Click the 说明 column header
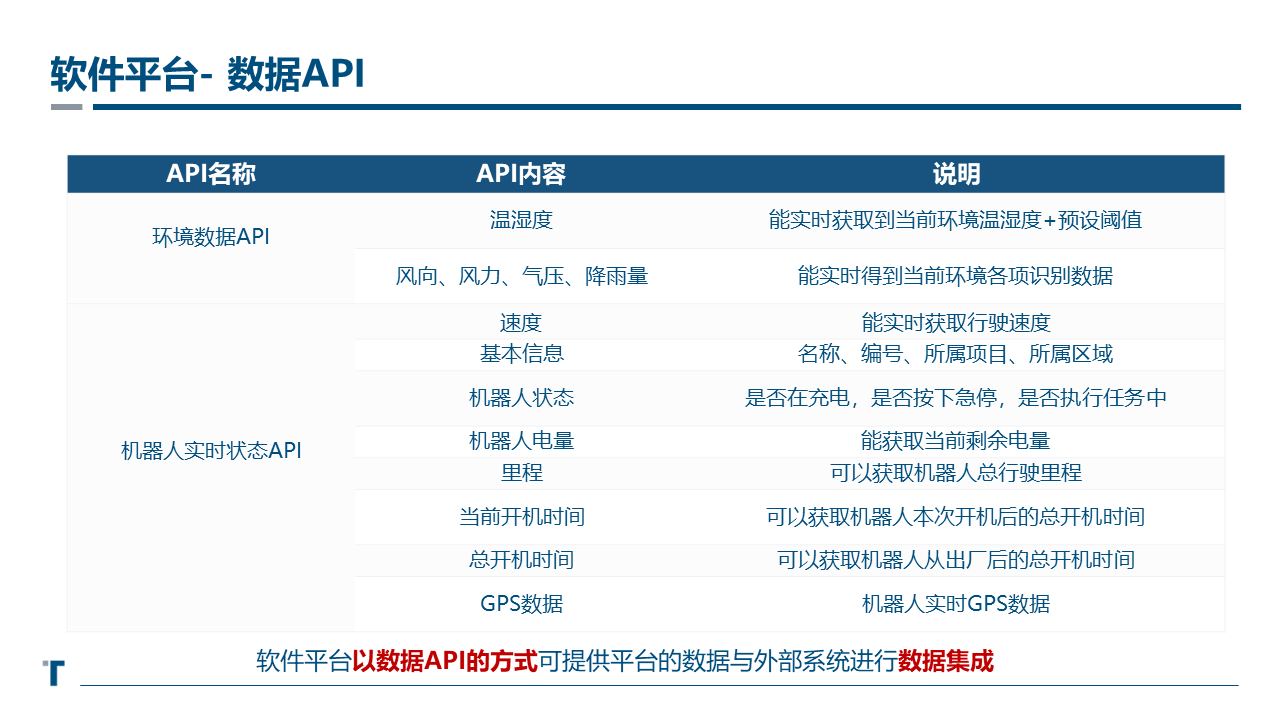This screenshot has height=720, width=1280. tap(956, 174)
